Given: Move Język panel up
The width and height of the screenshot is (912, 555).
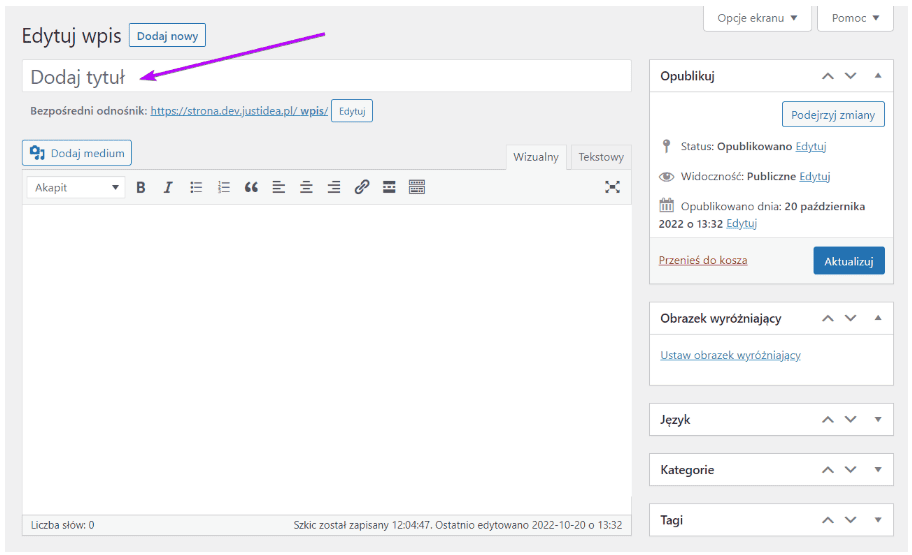Looking at the screenshot, I should click(x=828, y=419).
